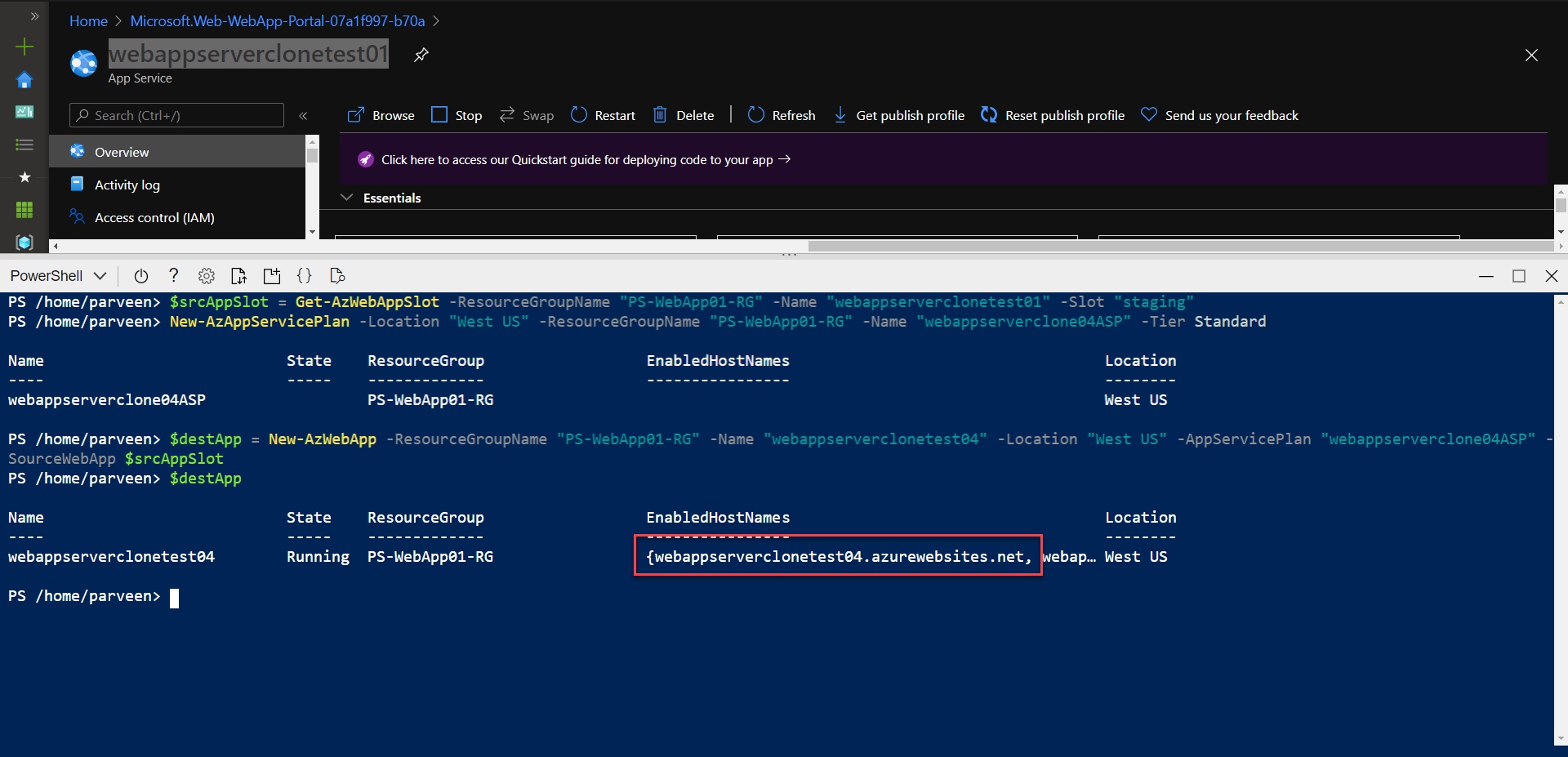Open Cloud Shell settings gear
1568x757 pixels.
pyautogui.click(x=207, y=276)
